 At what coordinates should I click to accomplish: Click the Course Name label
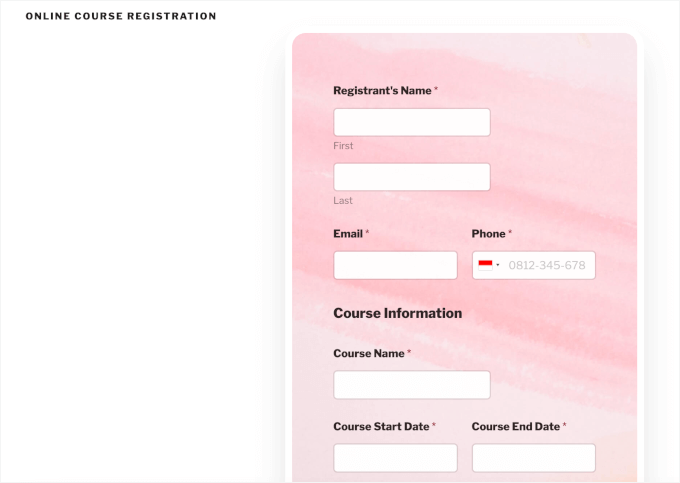click(x=368, y=354)
